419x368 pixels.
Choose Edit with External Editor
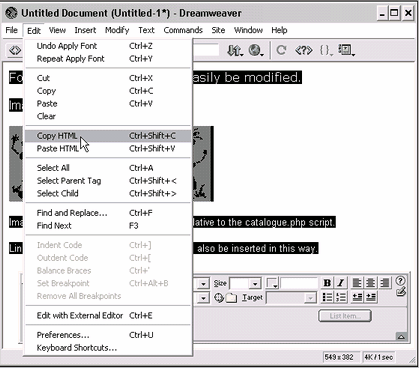(x=108, y=316)
